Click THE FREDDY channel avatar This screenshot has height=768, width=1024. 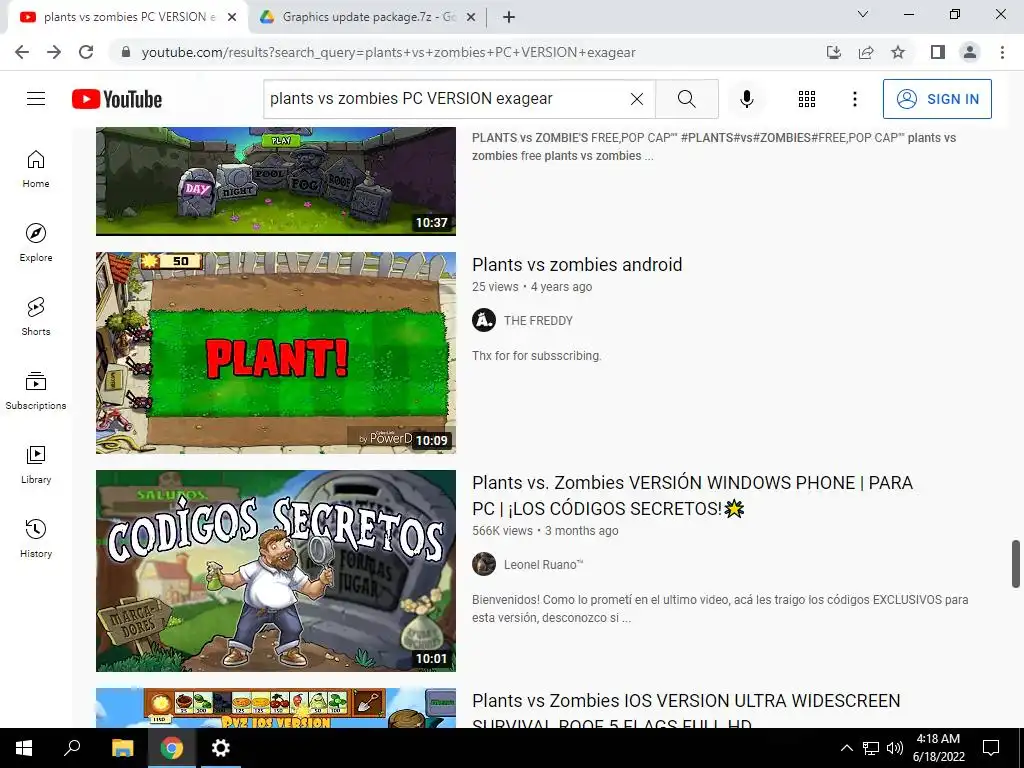pos(484,320)
